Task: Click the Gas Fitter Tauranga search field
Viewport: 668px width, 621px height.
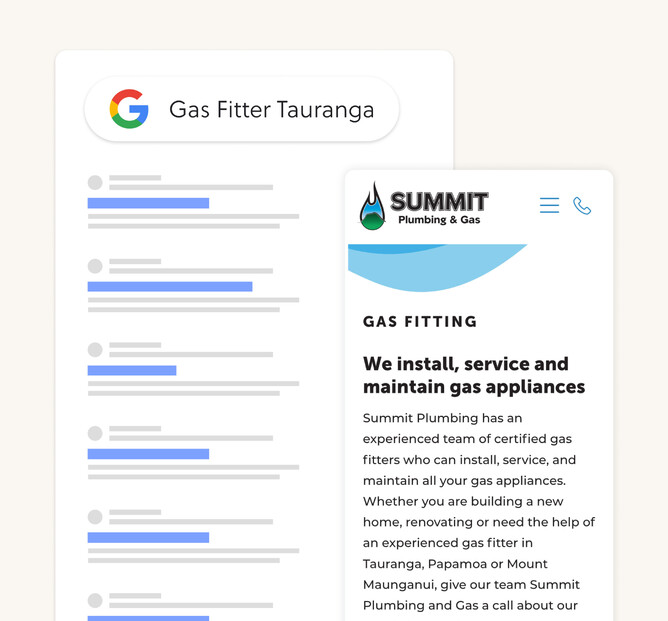Action: [272, 109]
